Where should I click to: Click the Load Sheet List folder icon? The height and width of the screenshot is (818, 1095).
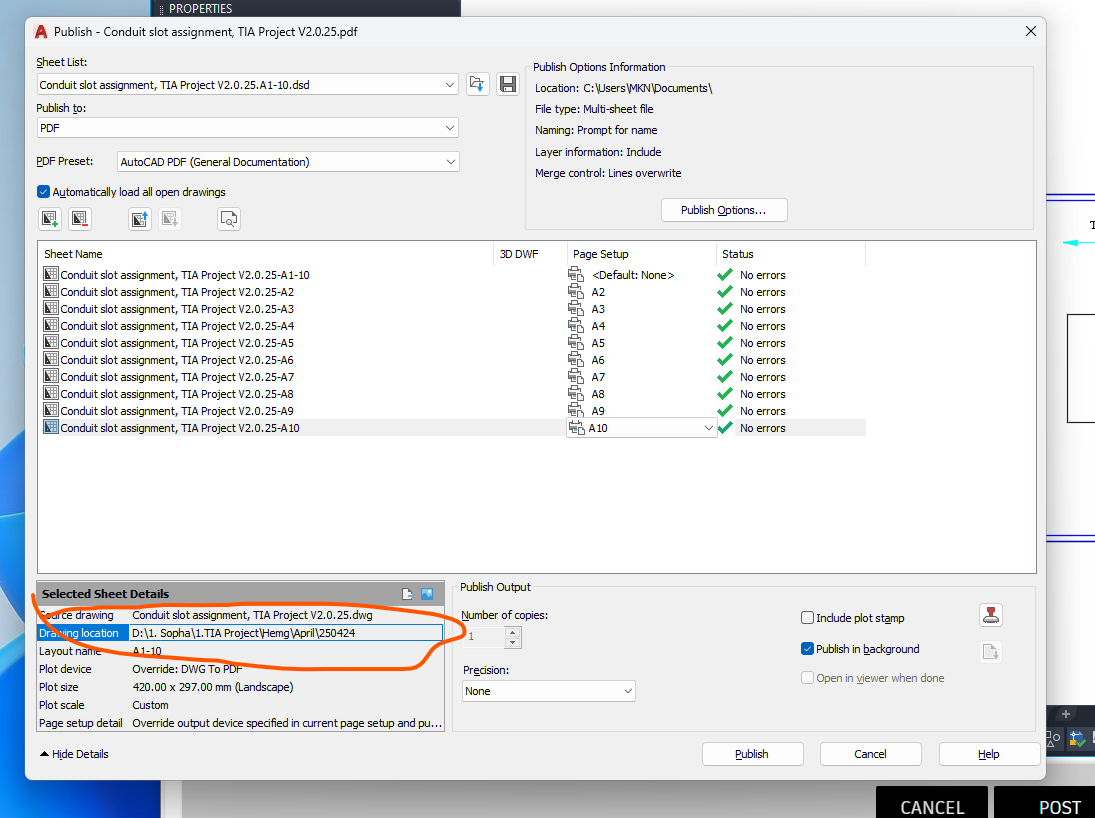[x=478, y=85]
